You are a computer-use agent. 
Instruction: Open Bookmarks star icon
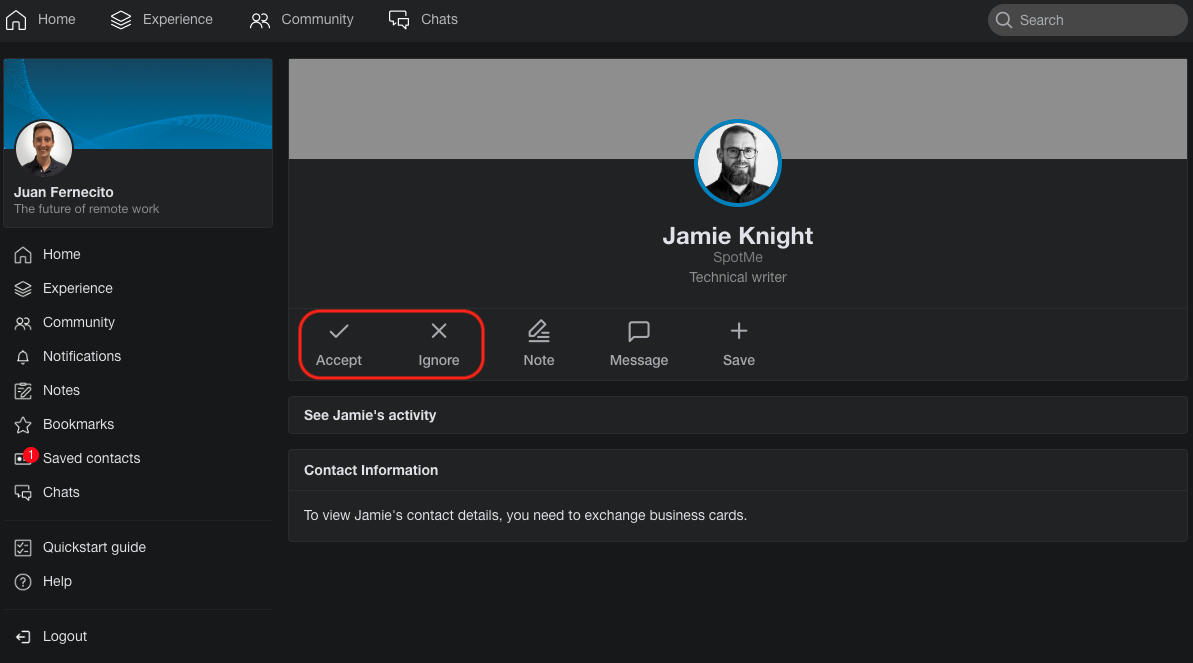coord(23,425)
